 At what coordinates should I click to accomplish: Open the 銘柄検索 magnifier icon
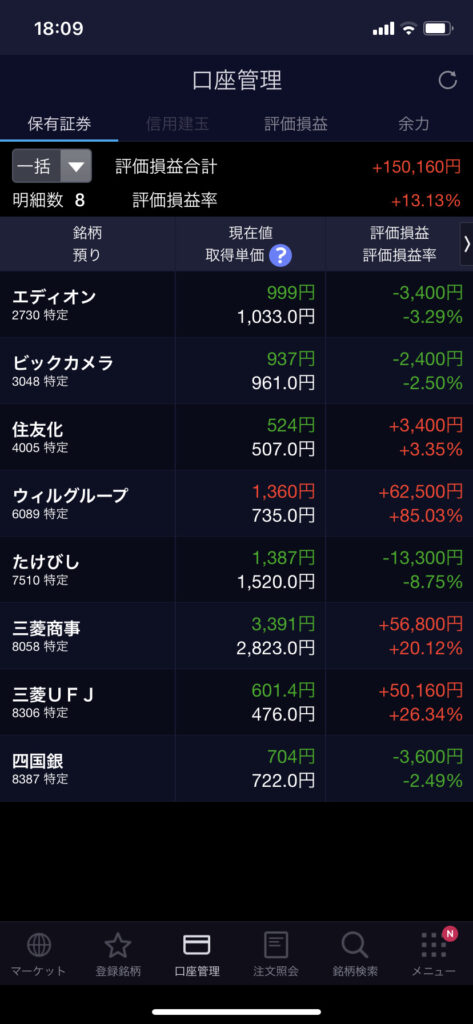click(x=355, y=944)
